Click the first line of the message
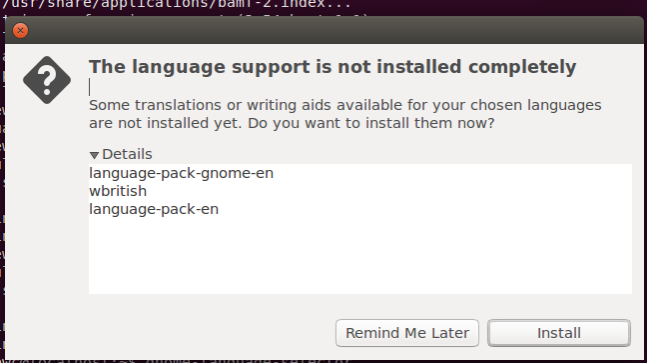The height and width of the screenshot is (363, 647). (345, 105)
